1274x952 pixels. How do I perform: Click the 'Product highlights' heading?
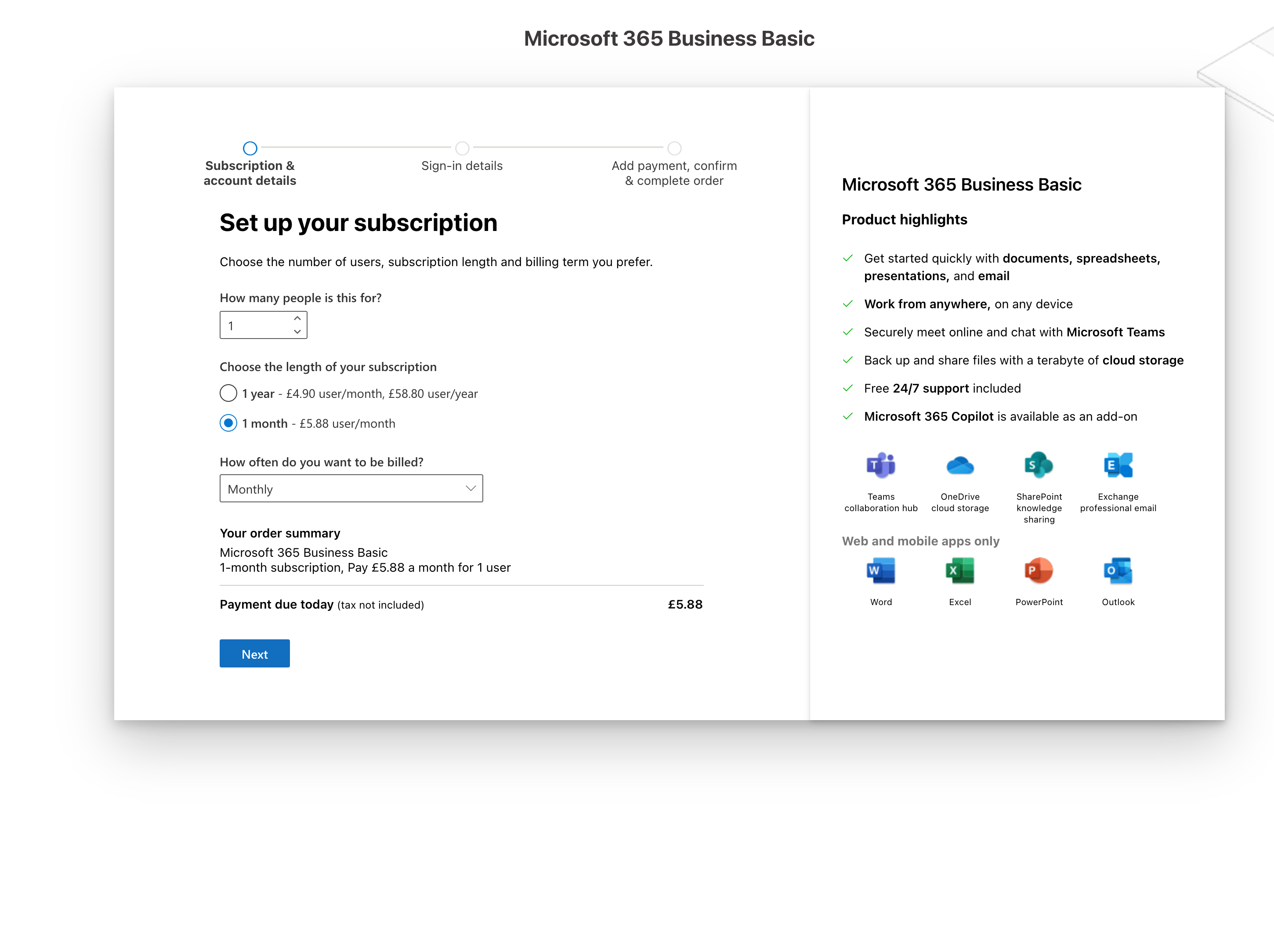(904, 220)
